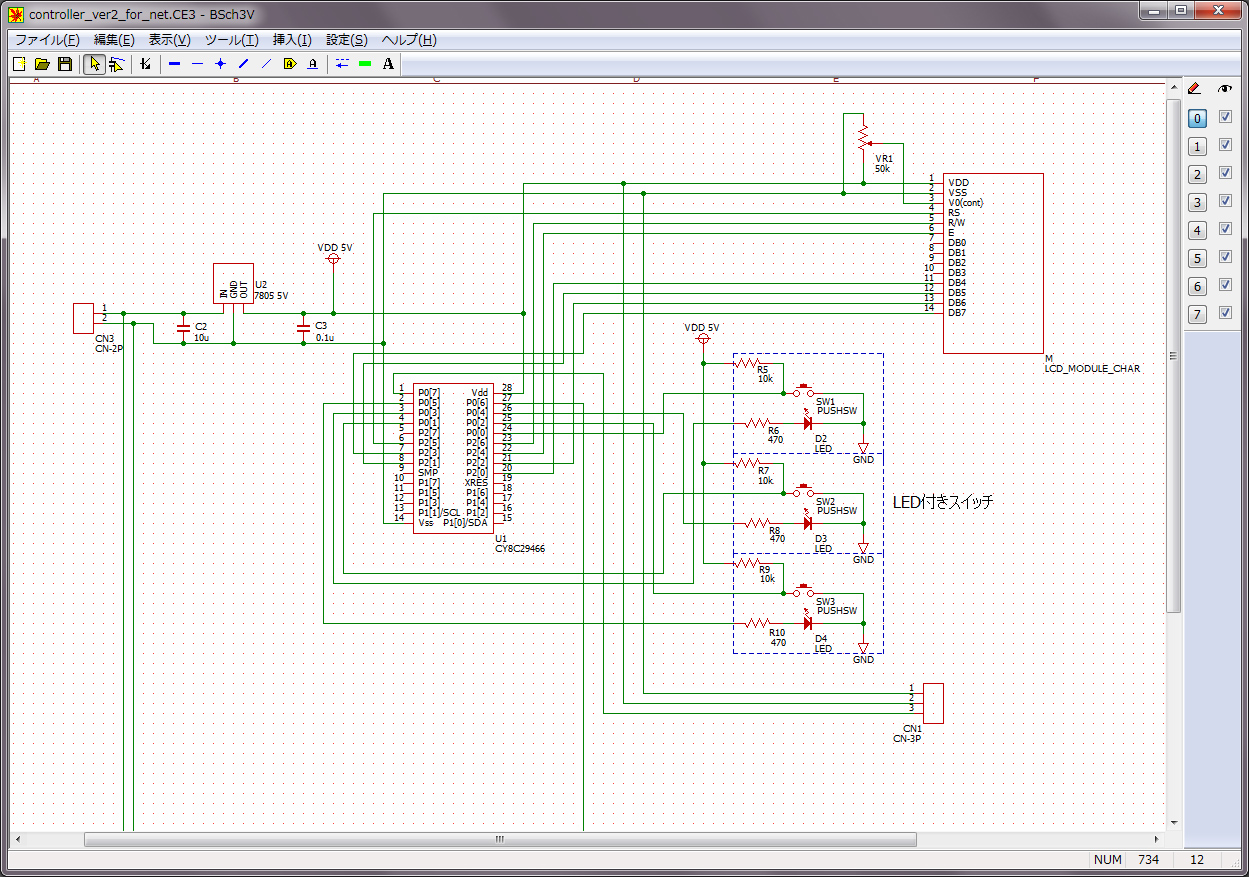Pick the yellow Tag tool
1249x877 pixels.
(x=289, y=64)
